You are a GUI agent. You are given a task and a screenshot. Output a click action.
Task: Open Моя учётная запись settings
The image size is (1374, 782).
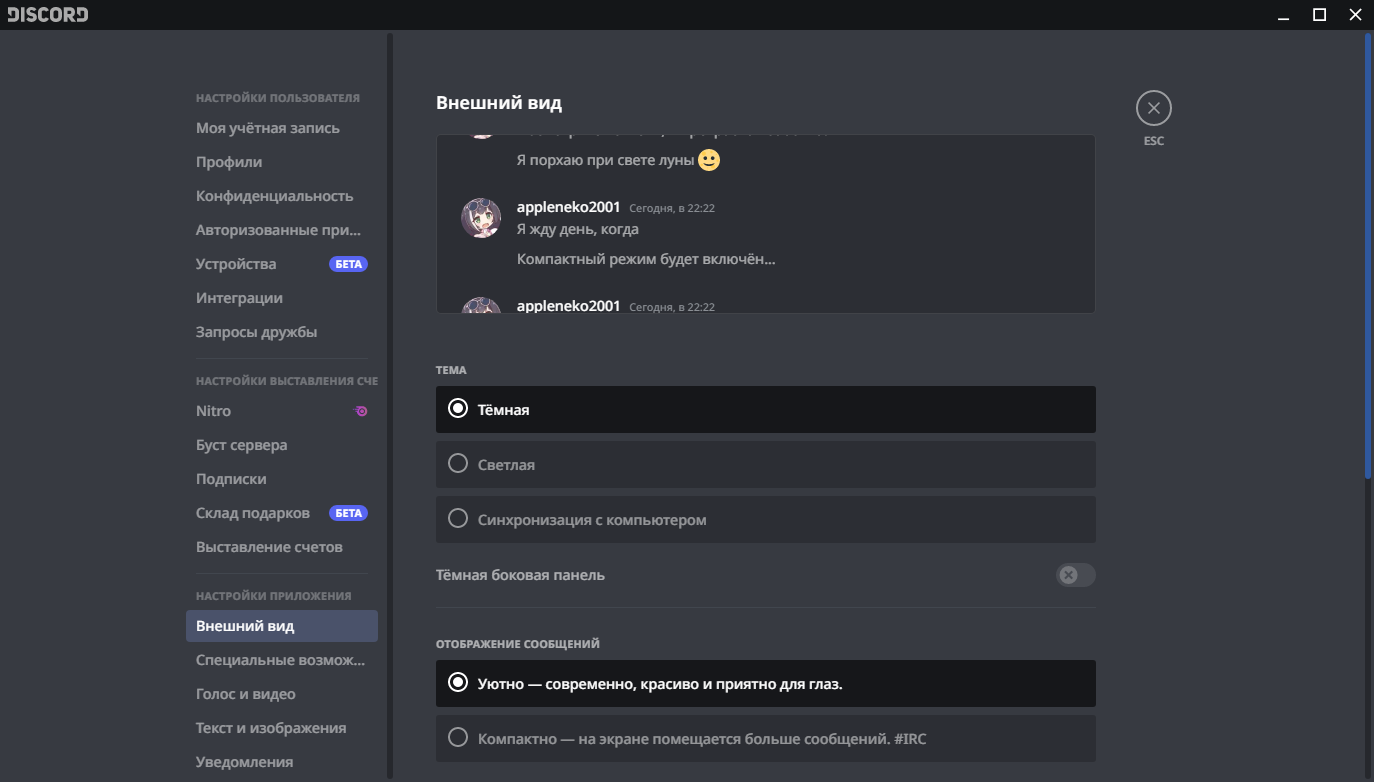click(282, 128)
